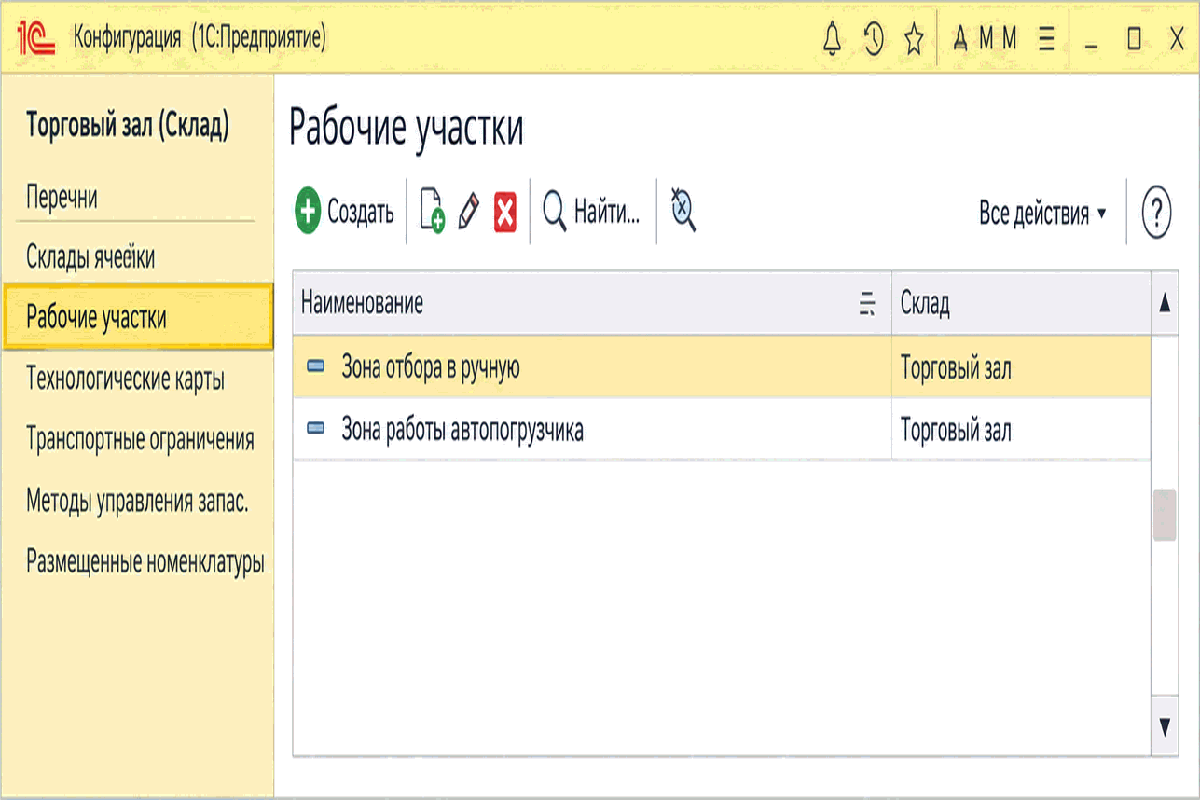This screenshot has height=800, width=1200.
Task: Click the 1C logo icon
Action: click(37, 38)
